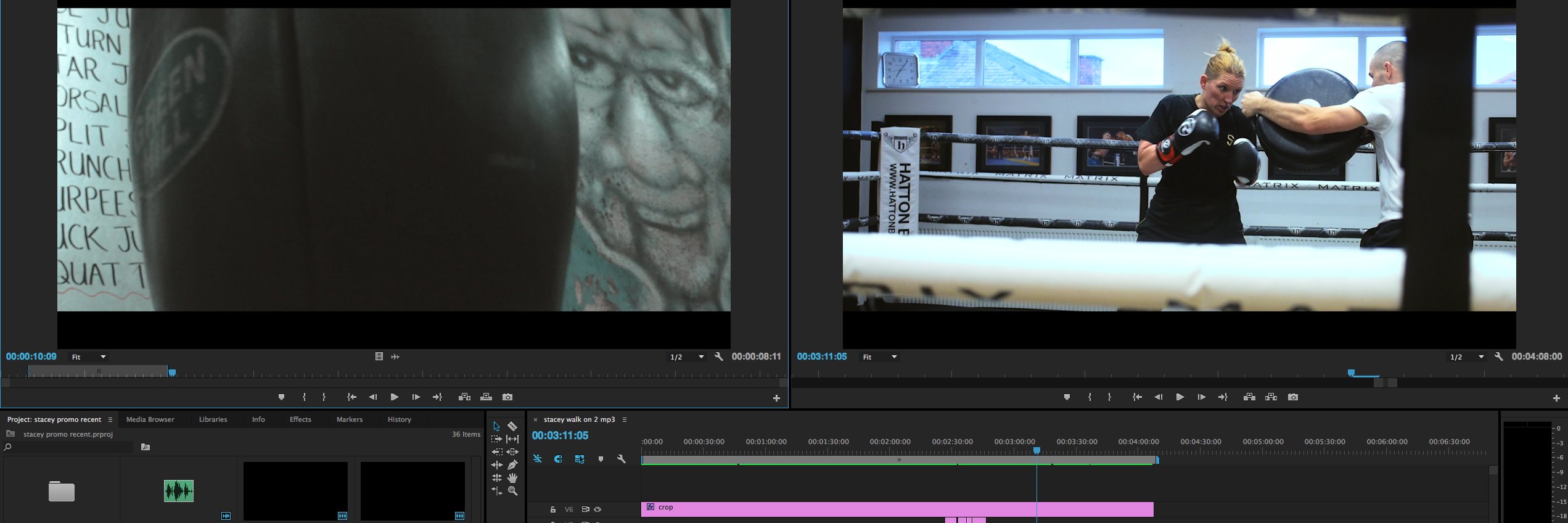This screenshot has height=523, width=1568.
Task: Play the sequence in Program Monitor
Action: pos(1180,397)
